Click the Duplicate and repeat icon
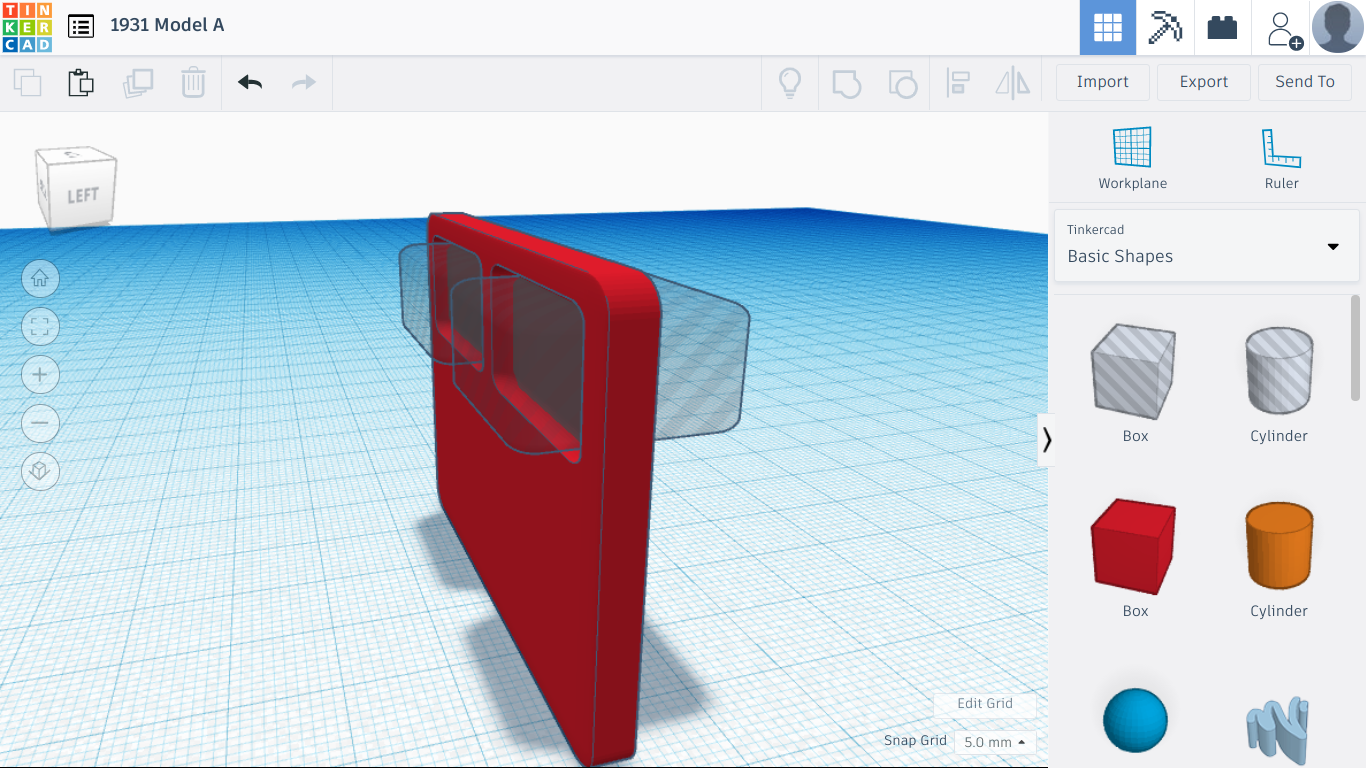Image resolution: width=1366 pixels, height=768 pixels. tap(138, 83)
